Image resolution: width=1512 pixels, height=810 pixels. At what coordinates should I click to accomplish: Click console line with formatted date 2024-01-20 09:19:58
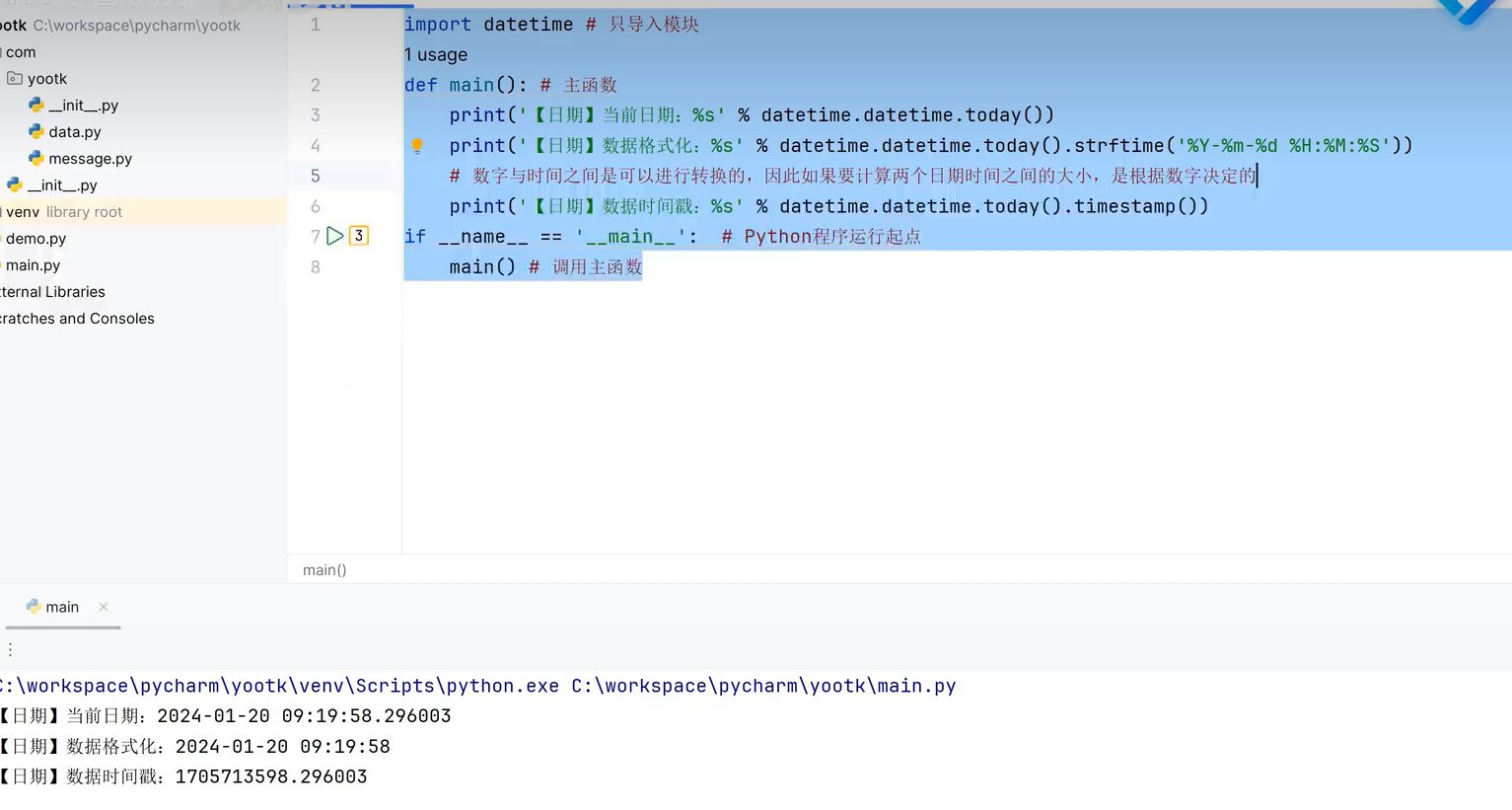[195, 746]
